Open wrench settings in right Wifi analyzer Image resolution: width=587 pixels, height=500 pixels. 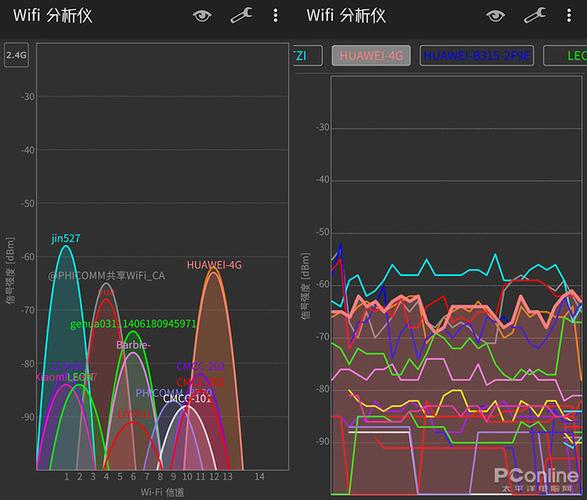(x=535, y=16)
